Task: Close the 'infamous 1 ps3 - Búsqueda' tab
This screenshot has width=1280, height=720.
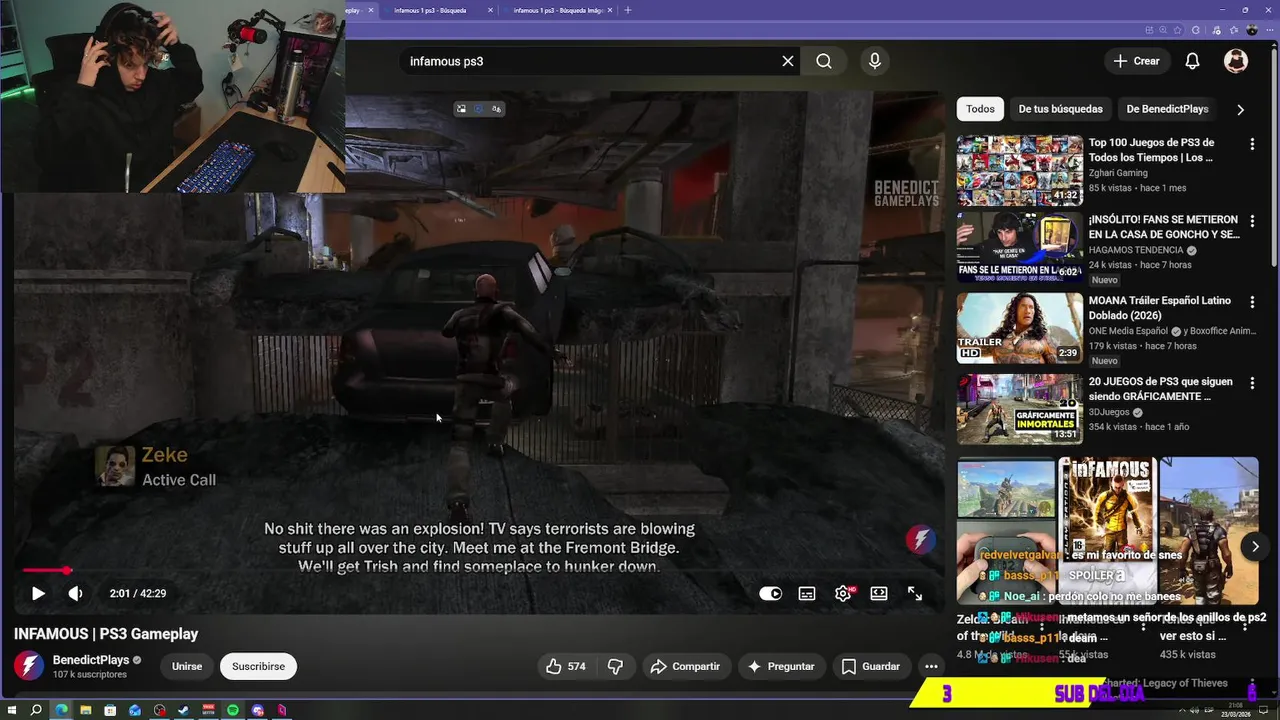Action: pos(491,10)
